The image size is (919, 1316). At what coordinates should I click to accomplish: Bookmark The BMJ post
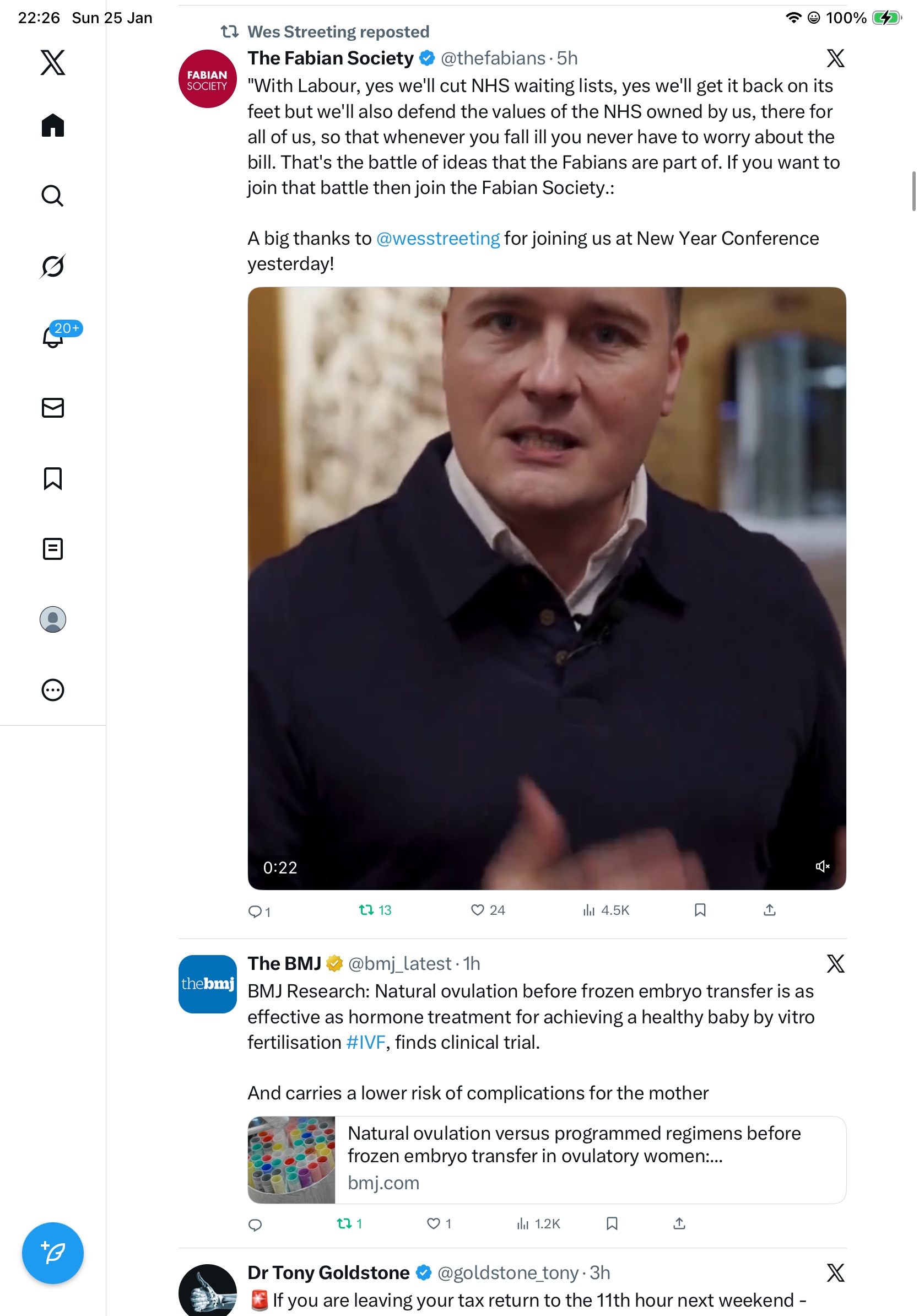click(612, 1224)
